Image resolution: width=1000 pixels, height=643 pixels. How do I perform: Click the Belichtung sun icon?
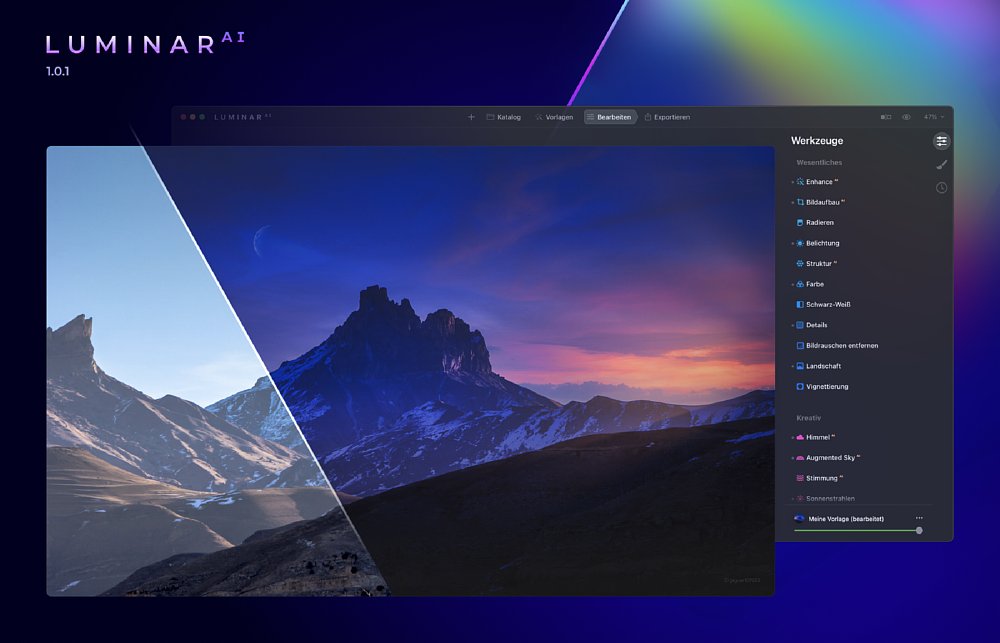coord(800,243)
